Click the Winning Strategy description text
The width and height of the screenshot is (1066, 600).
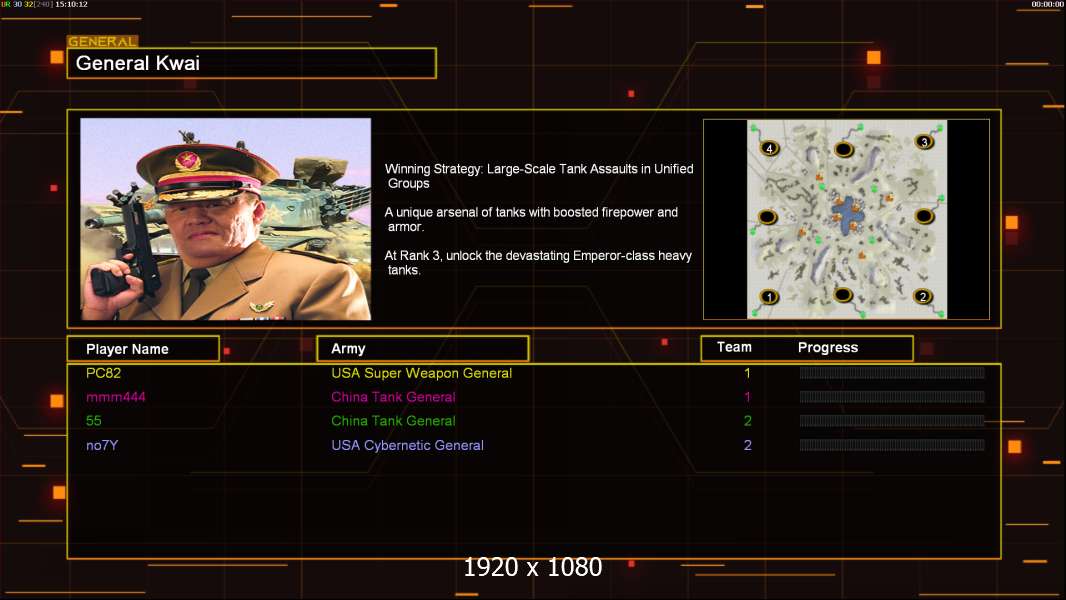[x=539, y=176]
